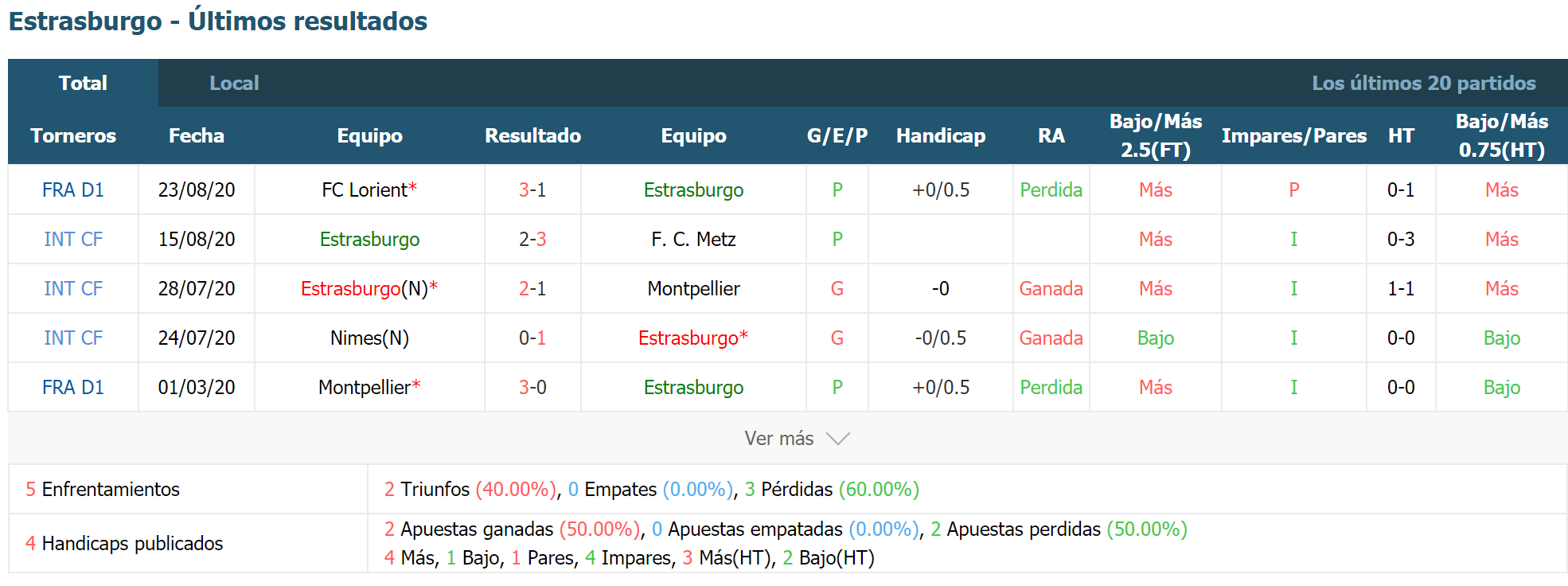
Task: Click the Bajo/Más 2.5(FT) header
Action: pos(1156,135)
